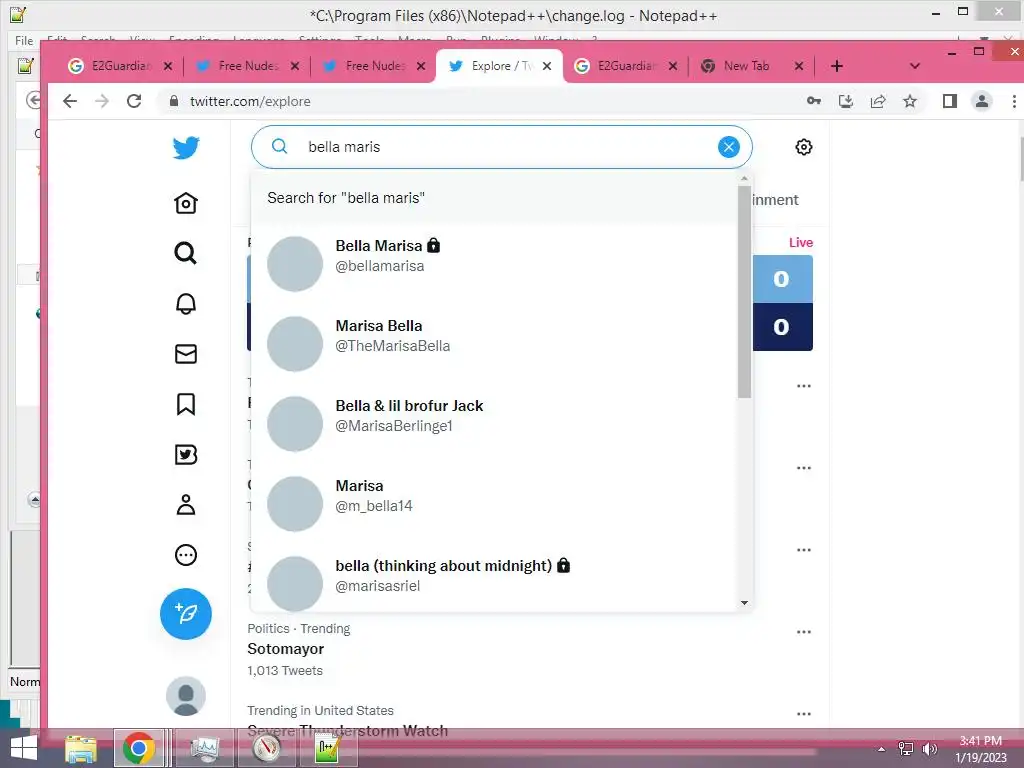Click the Twitter bird logo in sidebar

coord(186,148)
